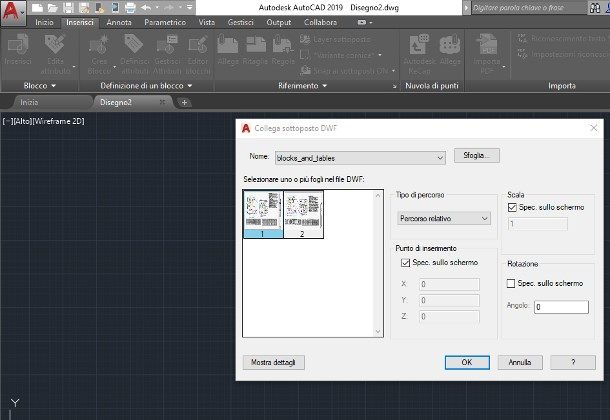Switch to the Annota ribbon tab
The height and width of the screenshot is (420, 610).
pos(119,21)
